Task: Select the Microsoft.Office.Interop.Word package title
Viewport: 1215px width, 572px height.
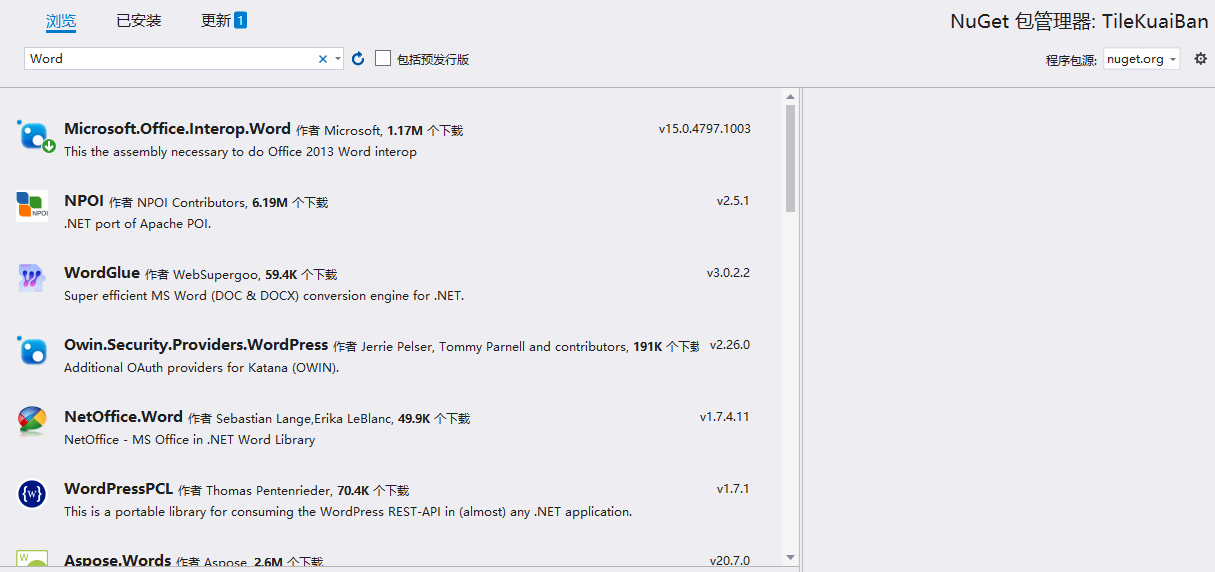Action: tap(177, 129)
